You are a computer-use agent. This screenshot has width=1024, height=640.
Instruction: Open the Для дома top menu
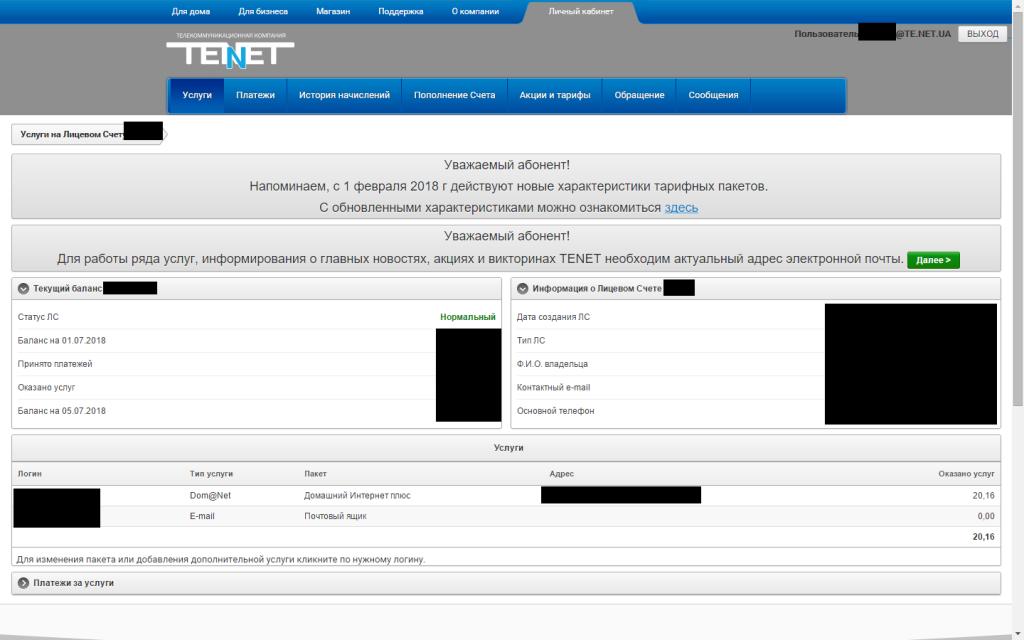[x=191, y=11]
